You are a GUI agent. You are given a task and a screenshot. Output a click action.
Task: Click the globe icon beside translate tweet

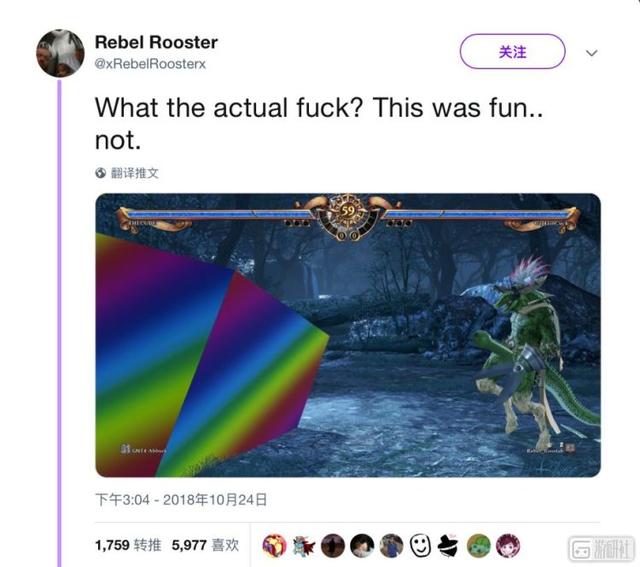100,173
